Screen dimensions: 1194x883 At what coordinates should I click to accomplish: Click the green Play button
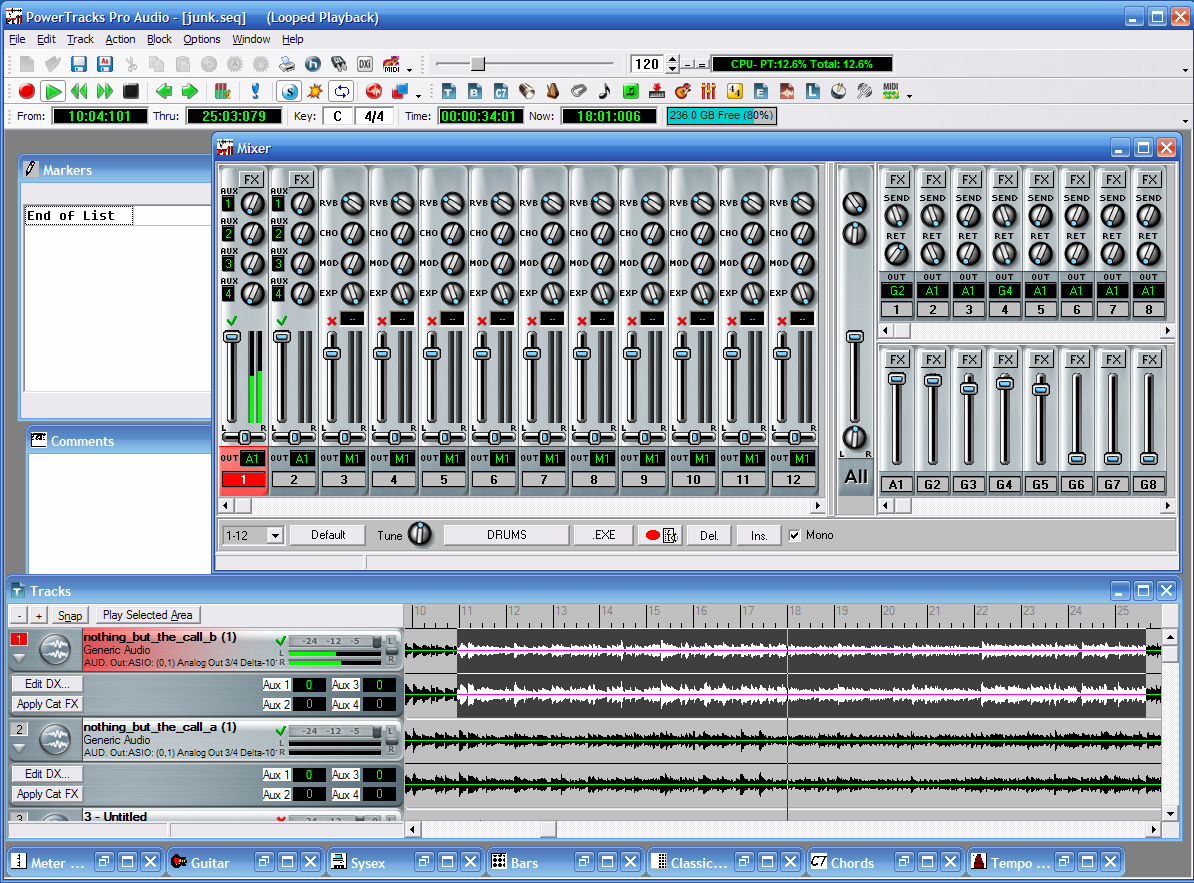pos(53,91)
